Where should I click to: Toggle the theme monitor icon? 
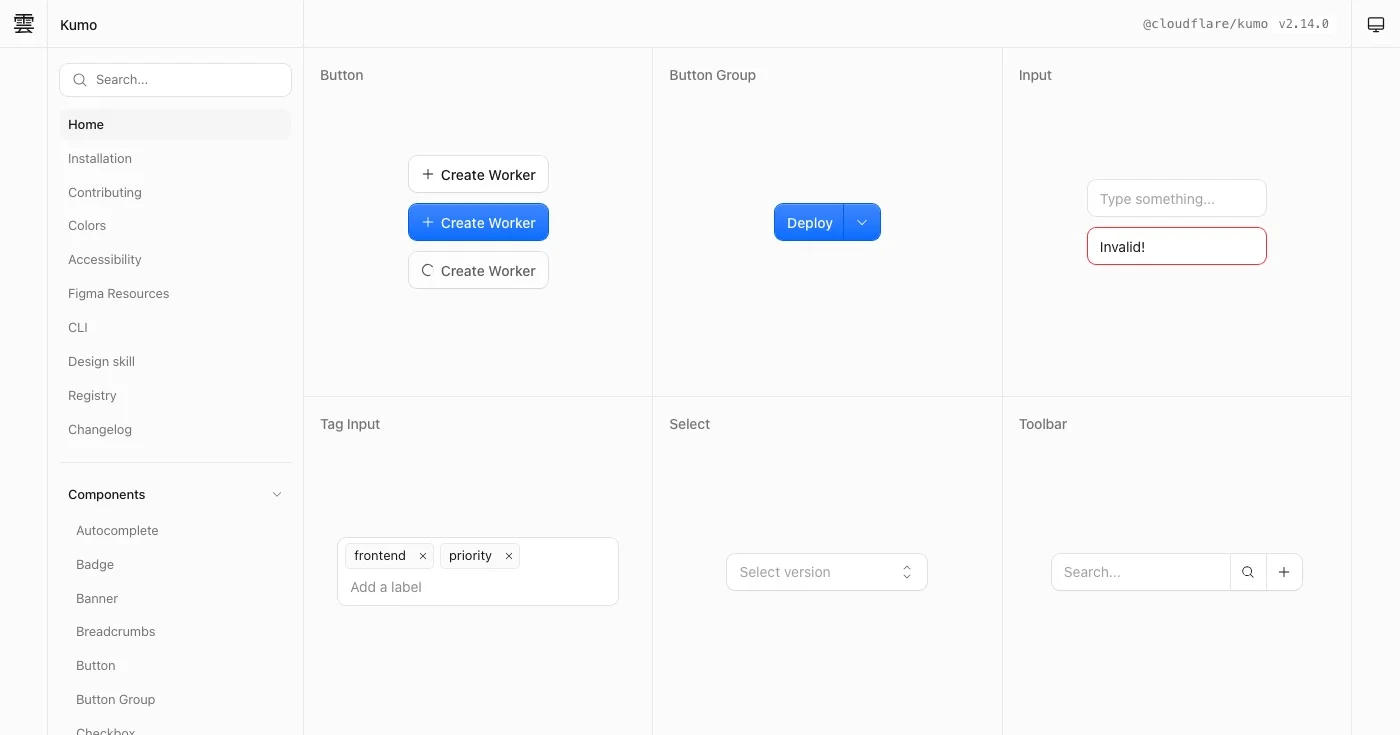pos(1376,24)
